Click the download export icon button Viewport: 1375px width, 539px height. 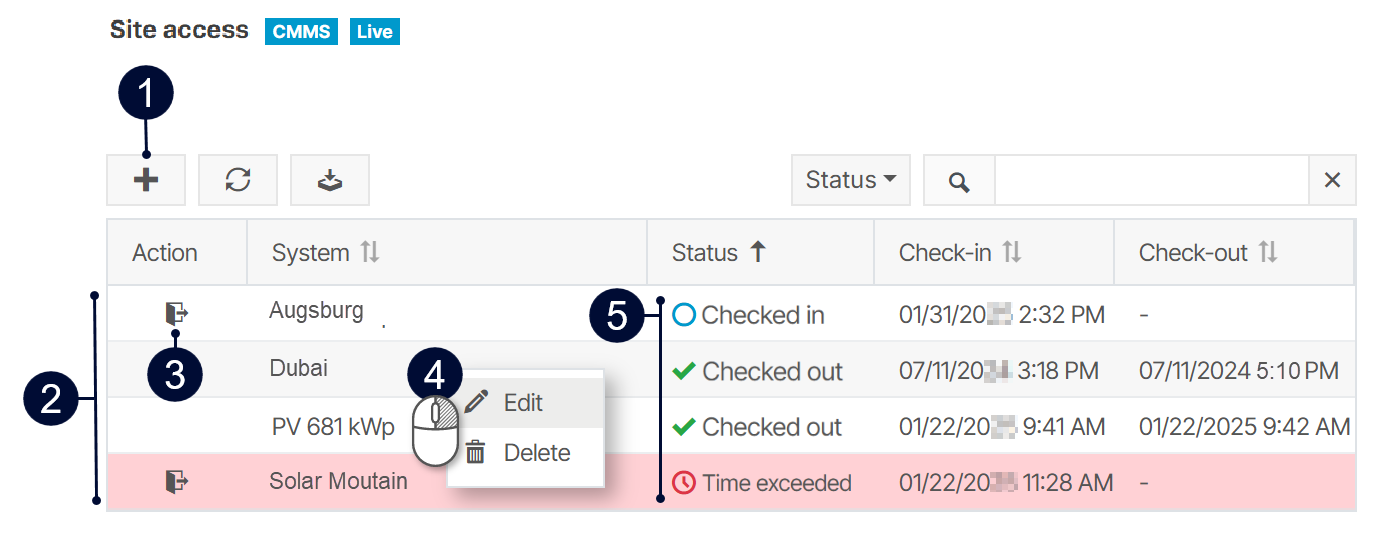coord(330,180)
